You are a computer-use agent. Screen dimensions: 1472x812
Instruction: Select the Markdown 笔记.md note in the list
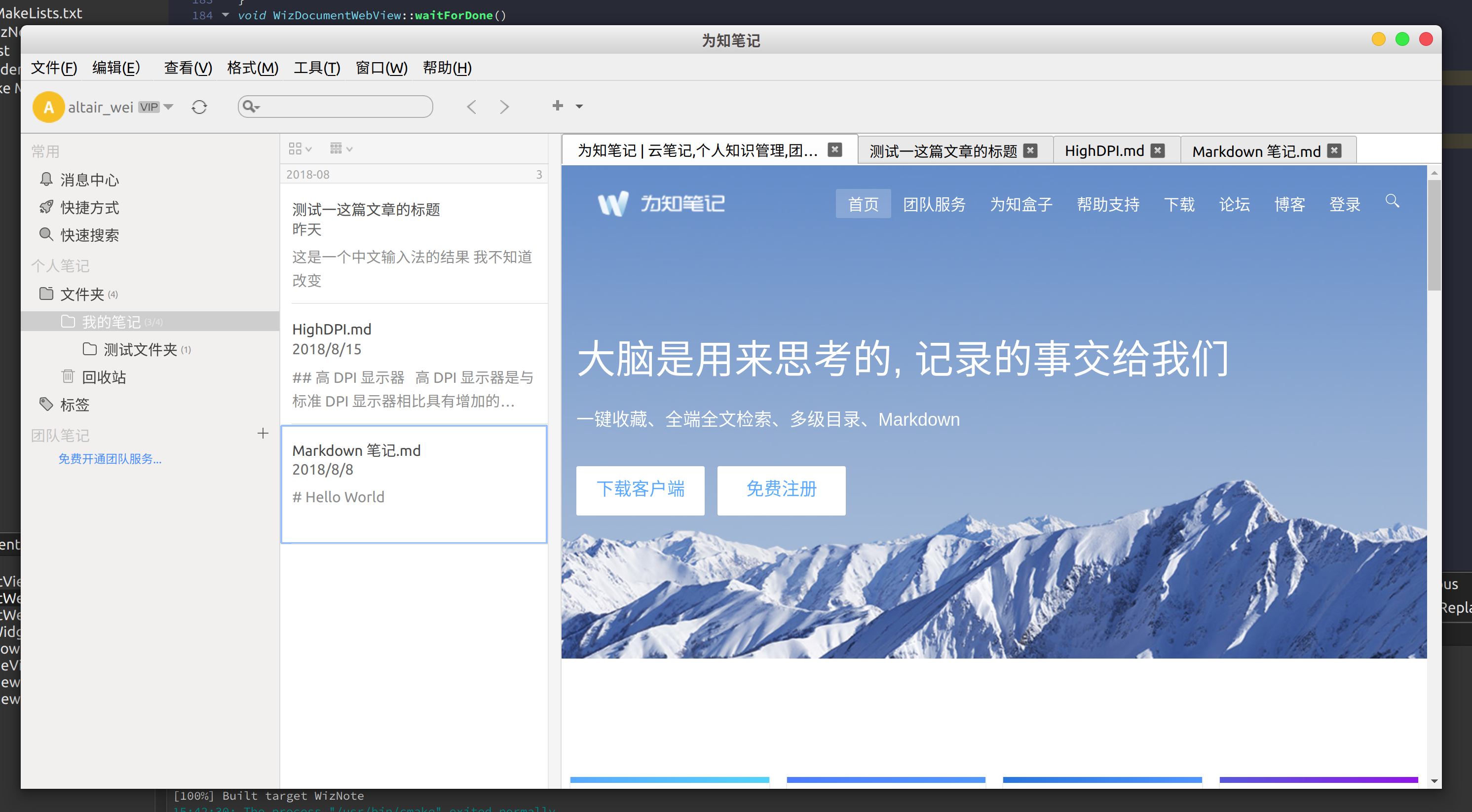415,484
